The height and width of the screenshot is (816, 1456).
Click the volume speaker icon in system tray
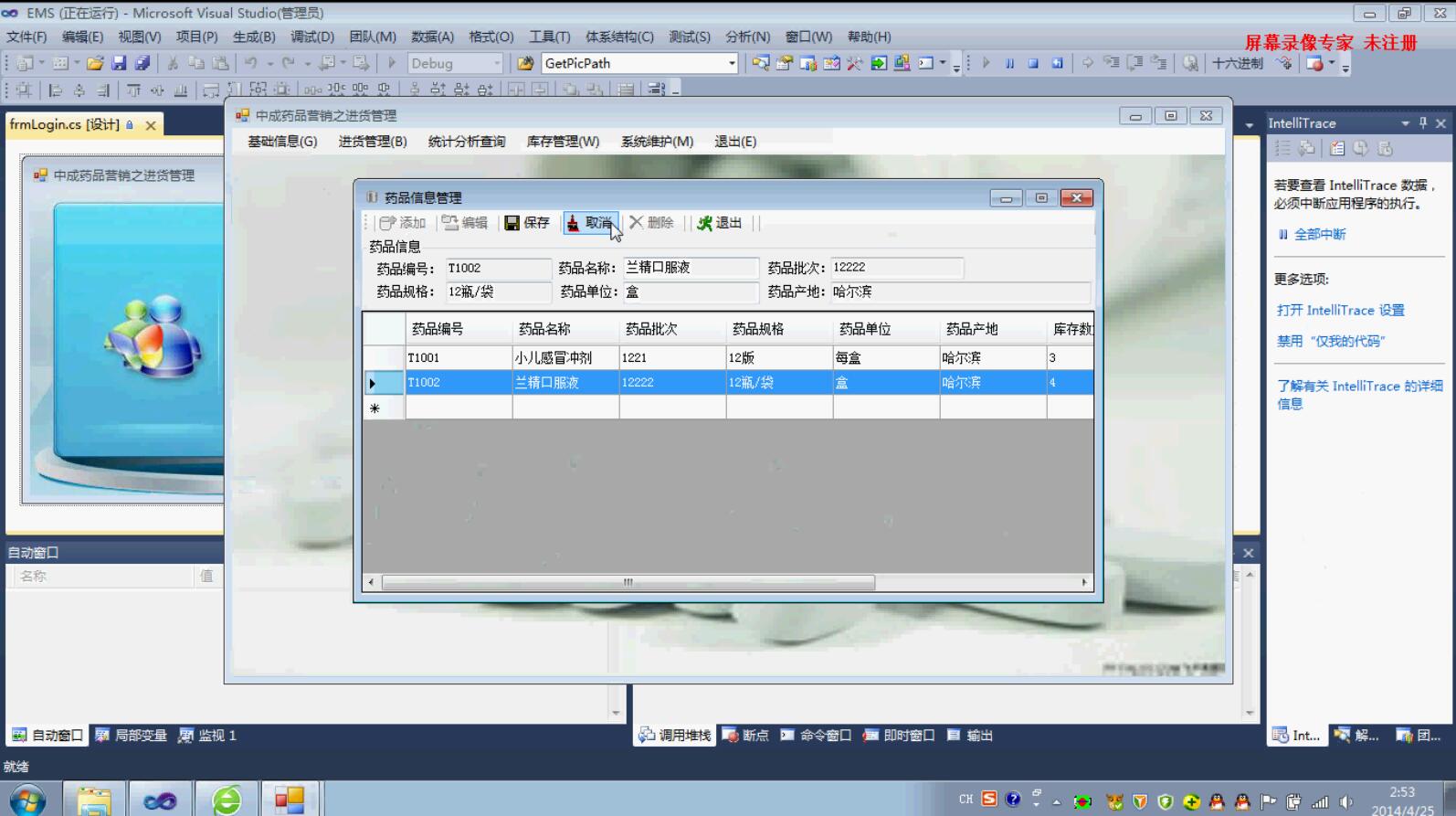tap(1345, 801)
